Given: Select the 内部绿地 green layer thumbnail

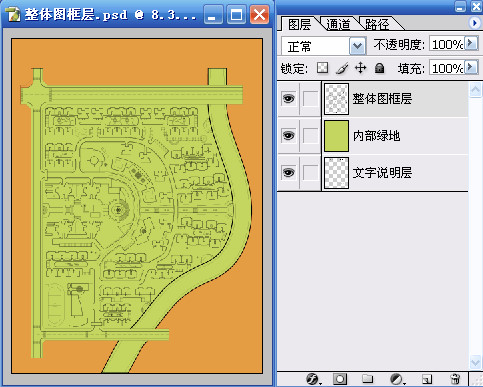Looking at the screenshot, I should tap(336, 136).
